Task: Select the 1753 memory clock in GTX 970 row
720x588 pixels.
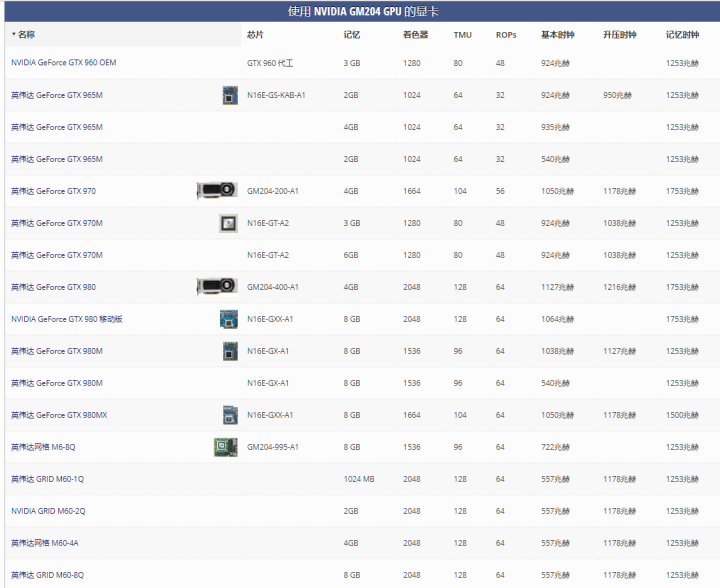Action: tap(682, 191)
